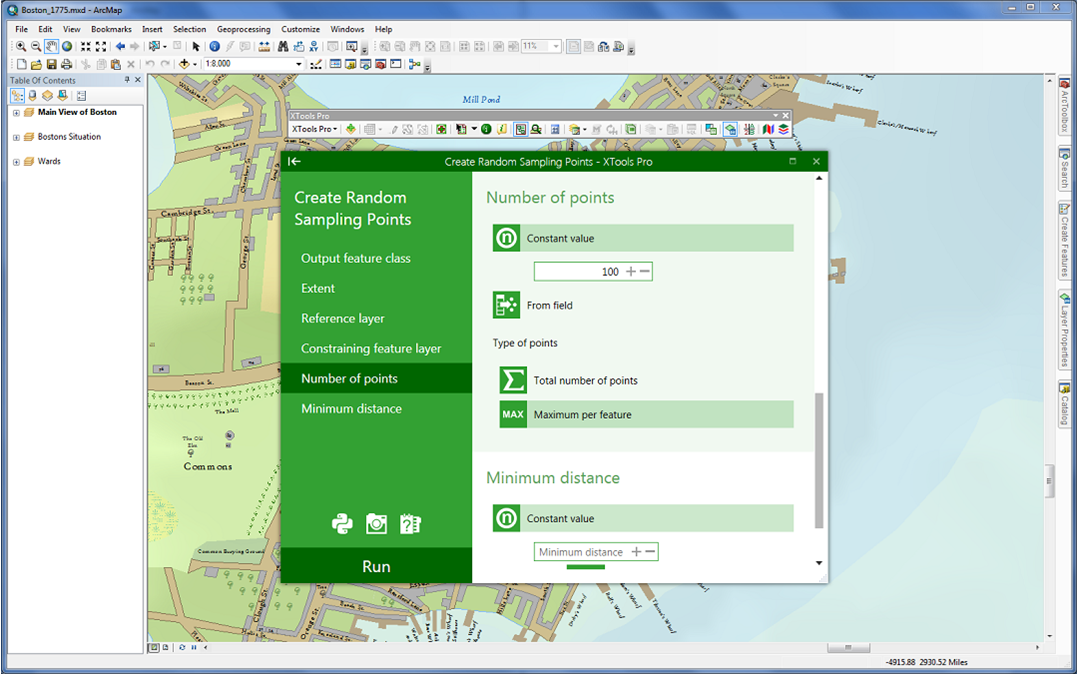
Task: Click the Fixed Zoom In icon
Action: [x=86, y=47]
